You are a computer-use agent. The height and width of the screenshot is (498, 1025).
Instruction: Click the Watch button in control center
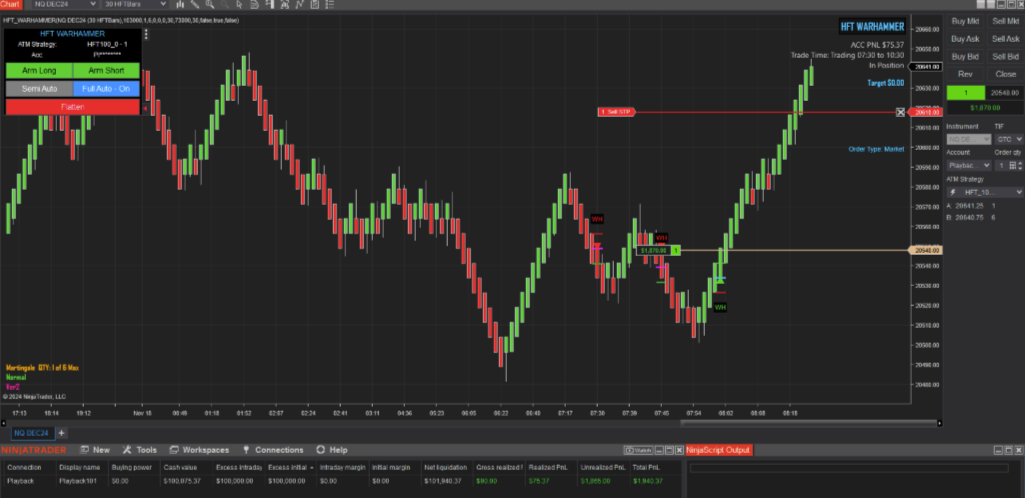[x=639, y=450]
